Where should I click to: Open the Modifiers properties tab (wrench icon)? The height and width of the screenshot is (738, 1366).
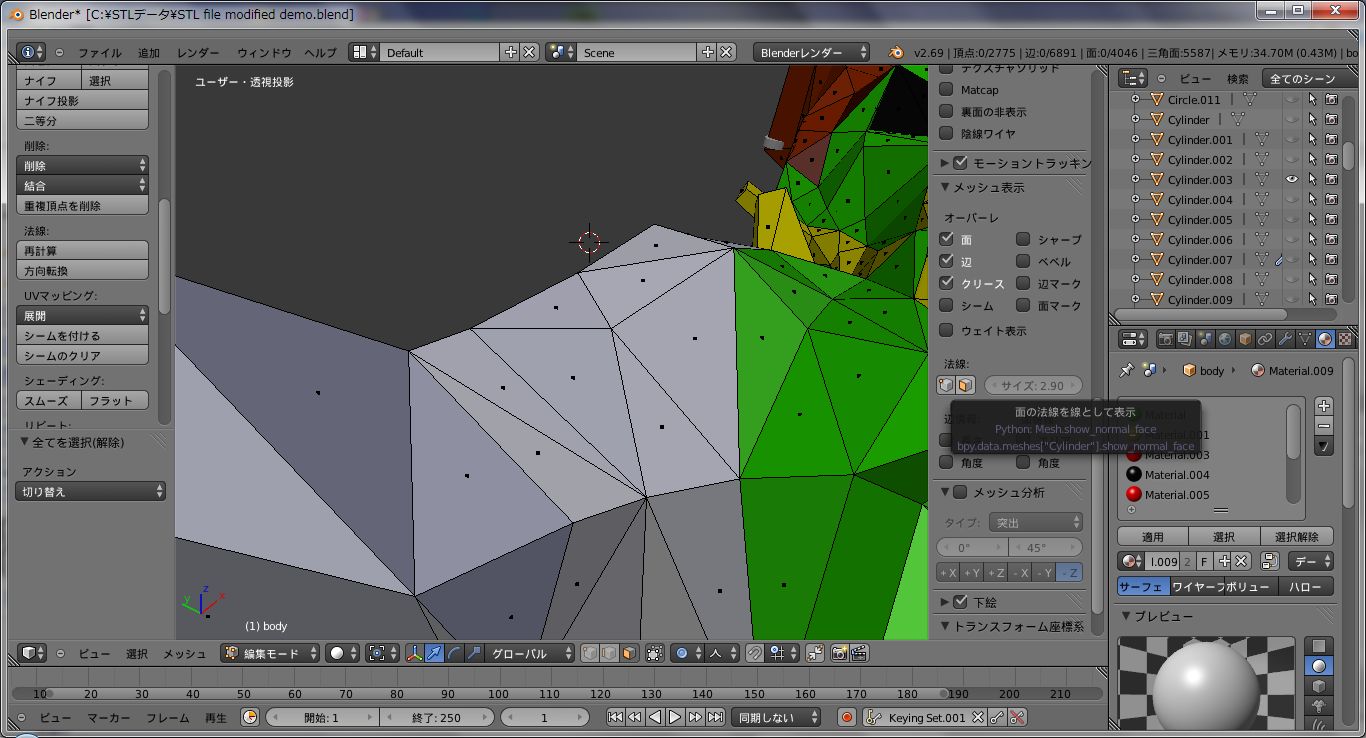point(1285,338)
